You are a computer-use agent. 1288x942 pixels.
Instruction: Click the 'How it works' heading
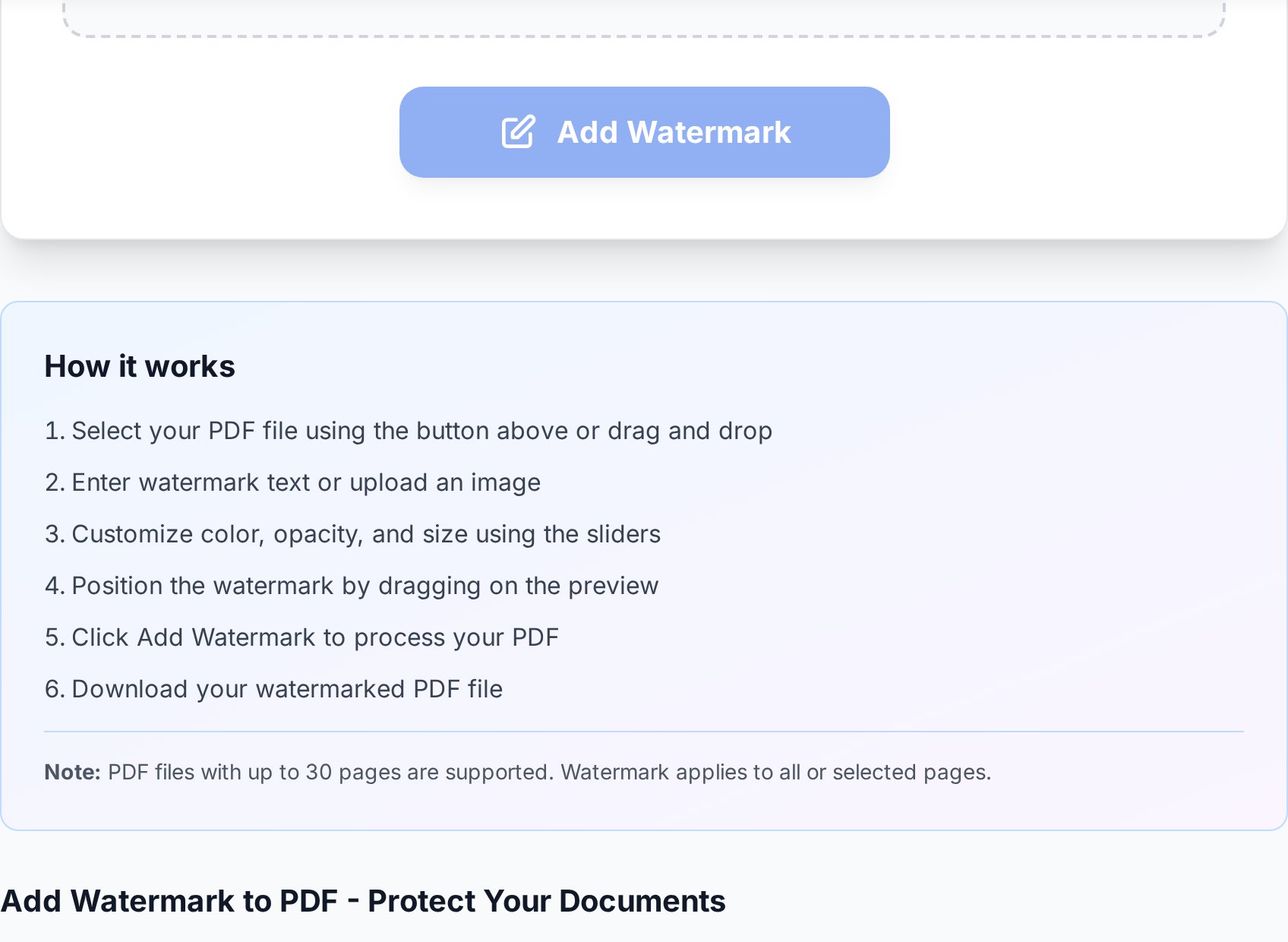(140, 366)
